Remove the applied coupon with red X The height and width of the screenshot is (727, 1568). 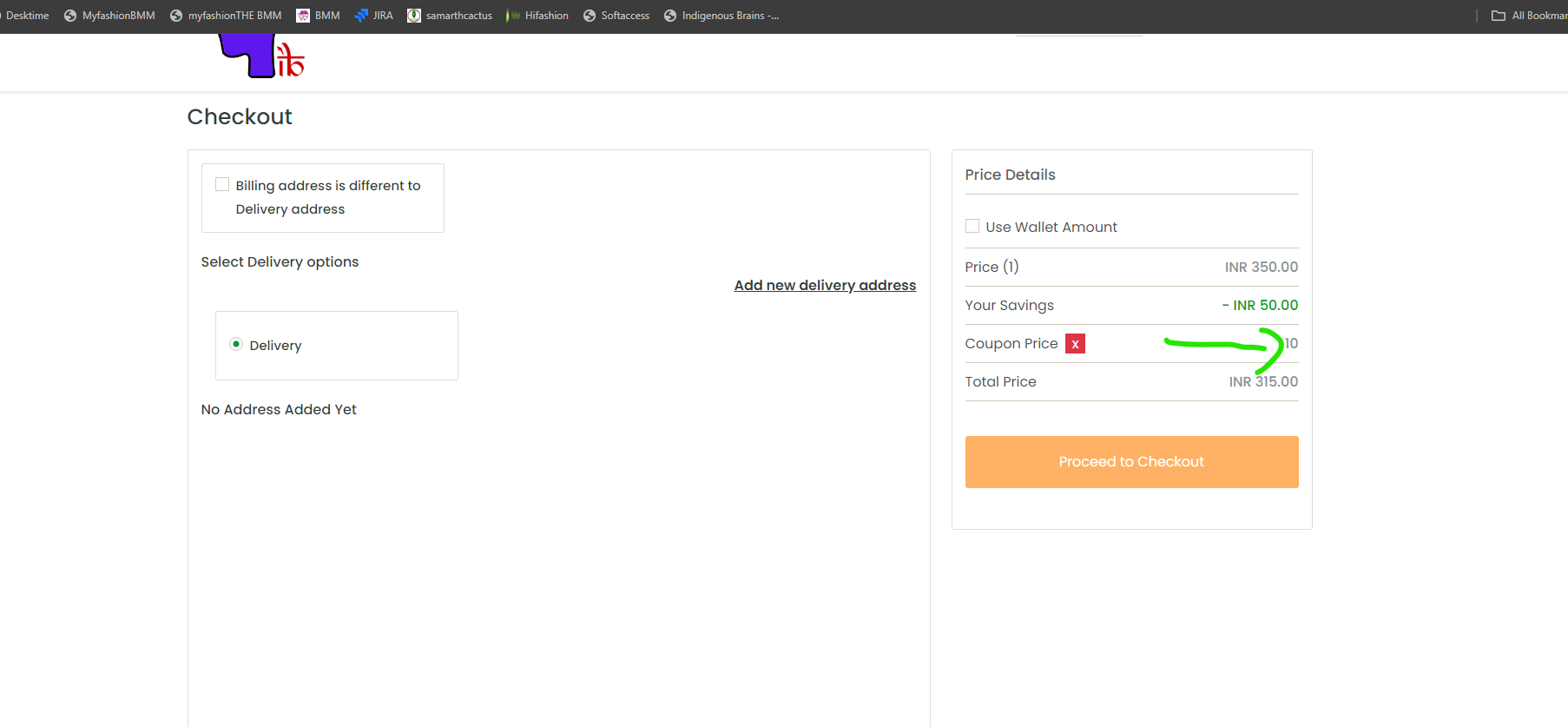click(x=1075, y=344)
